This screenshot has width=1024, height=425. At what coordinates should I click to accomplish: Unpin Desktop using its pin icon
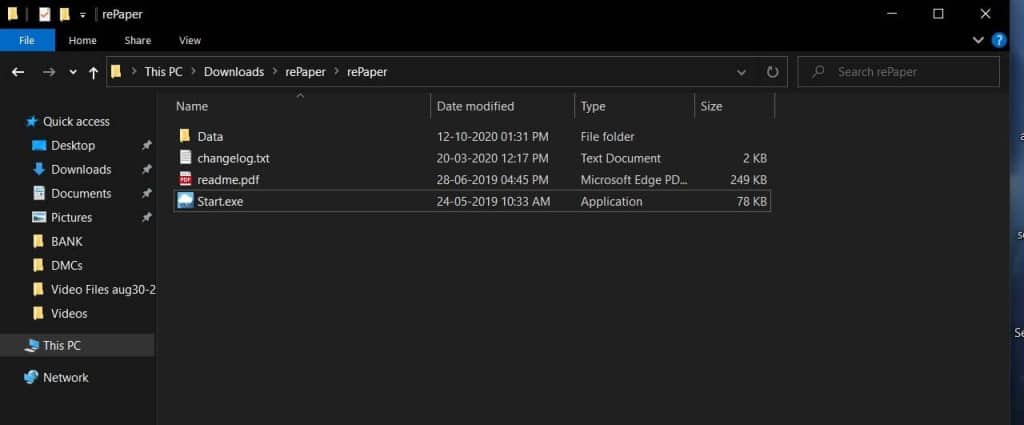coord(147,146)
